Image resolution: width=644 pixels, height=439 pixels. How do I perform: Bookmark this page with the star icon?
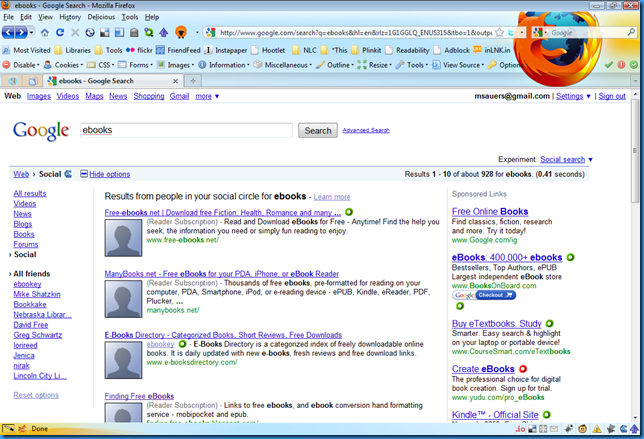[x=499, y=32]
